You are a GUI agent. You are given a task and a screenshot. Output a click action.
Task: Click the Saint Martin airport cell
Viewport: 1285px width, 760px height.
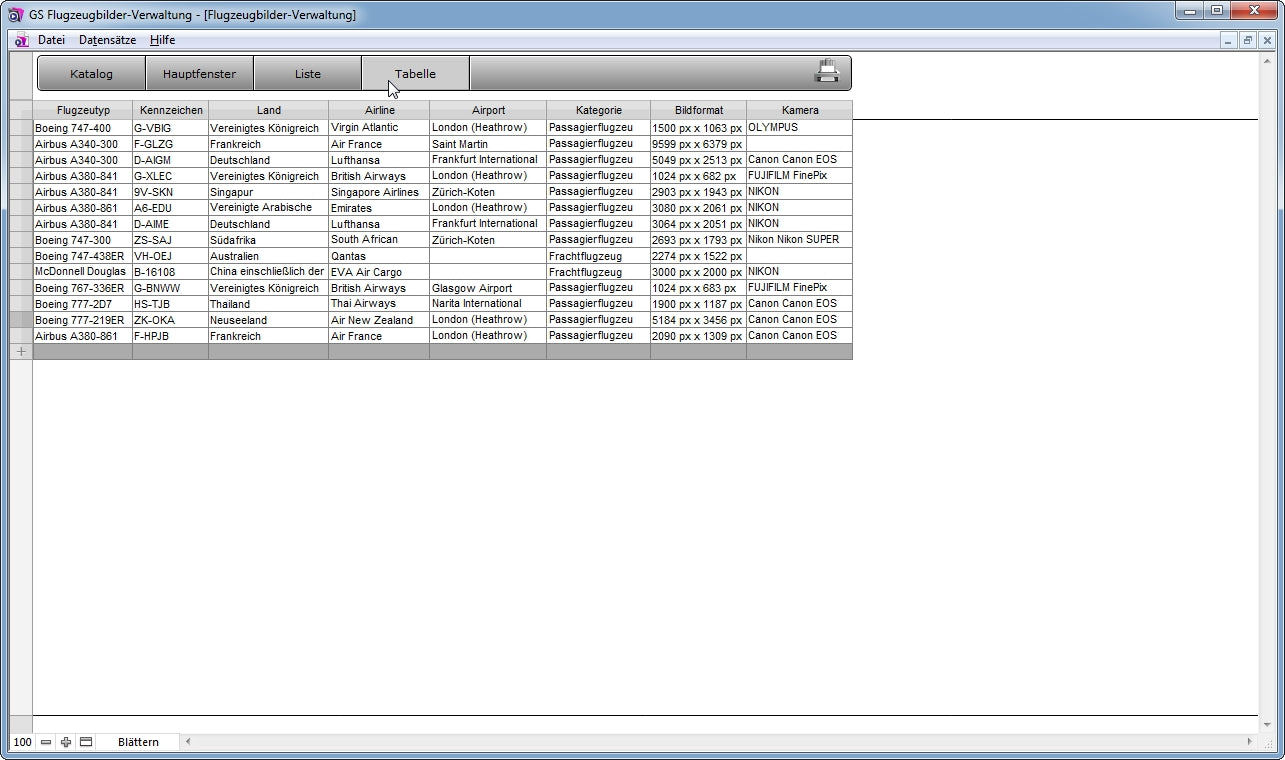pyautogui.click(x=488, y=144)
